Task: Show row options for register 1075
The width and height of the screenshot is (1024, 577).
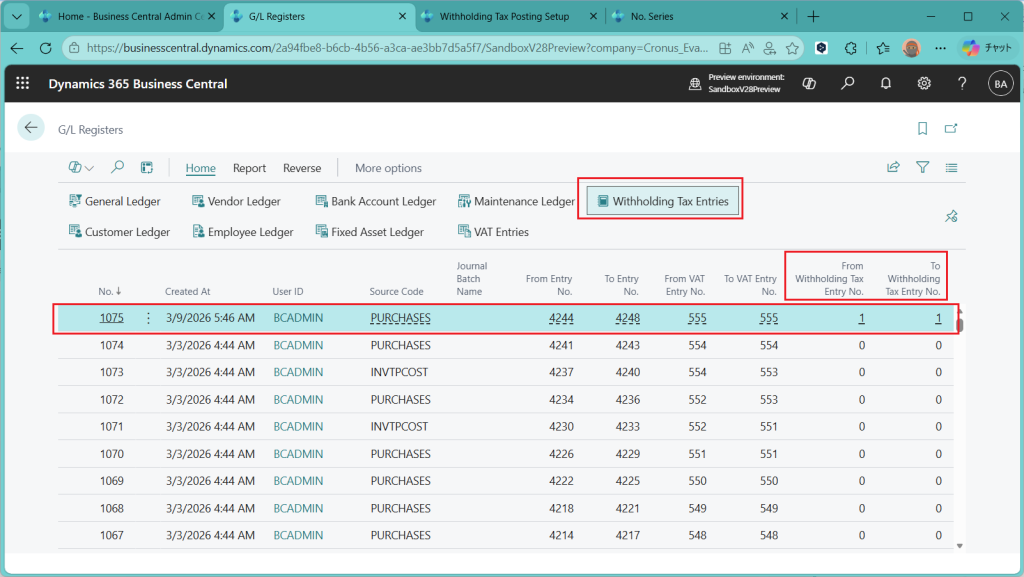Action: pos(148,319)
